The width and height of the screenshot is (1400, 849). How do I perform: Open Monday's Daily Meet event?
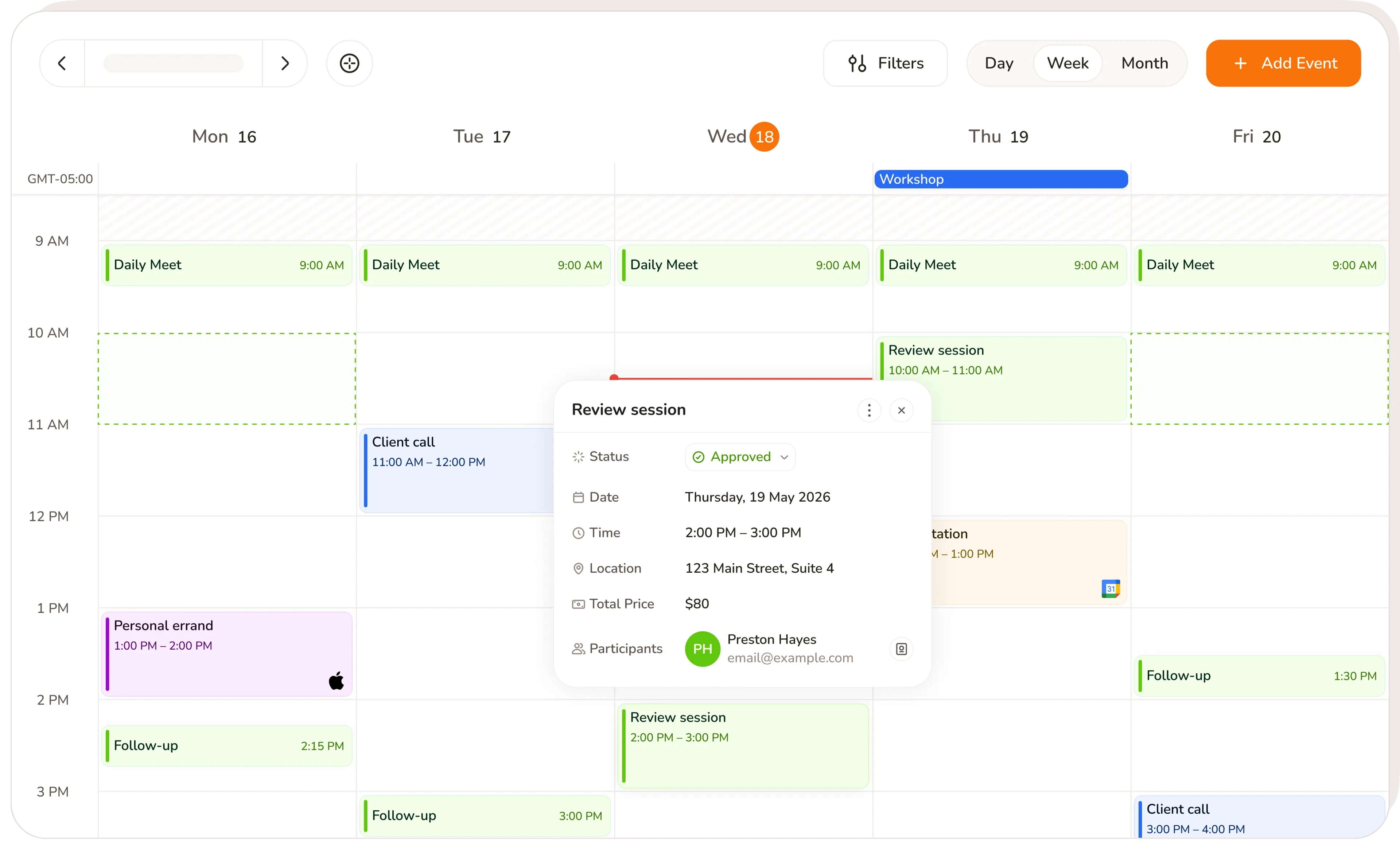click(x=227, y=265)
